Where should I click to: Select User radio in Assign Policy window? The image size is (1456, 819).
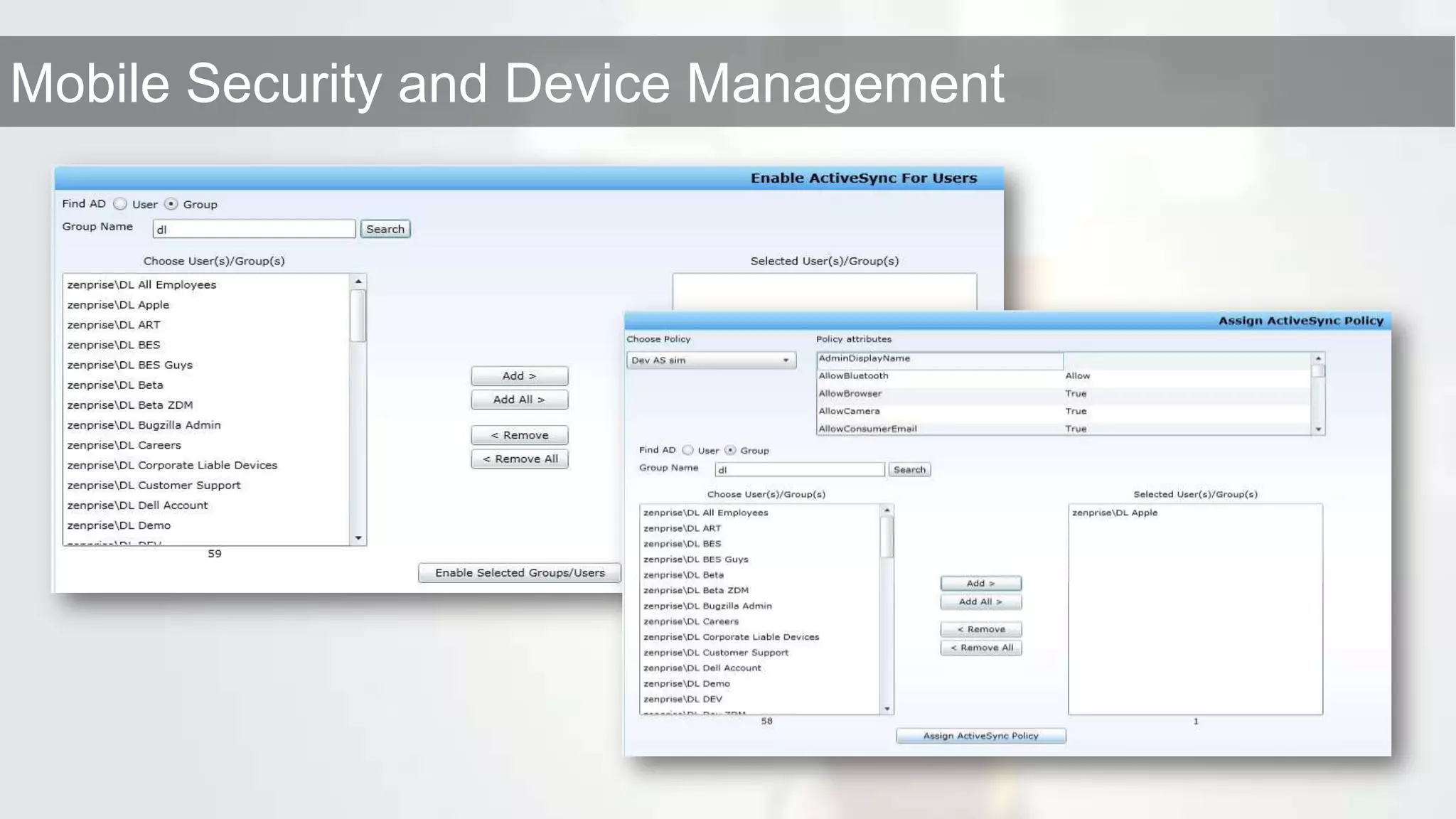(x=687, y=450)
